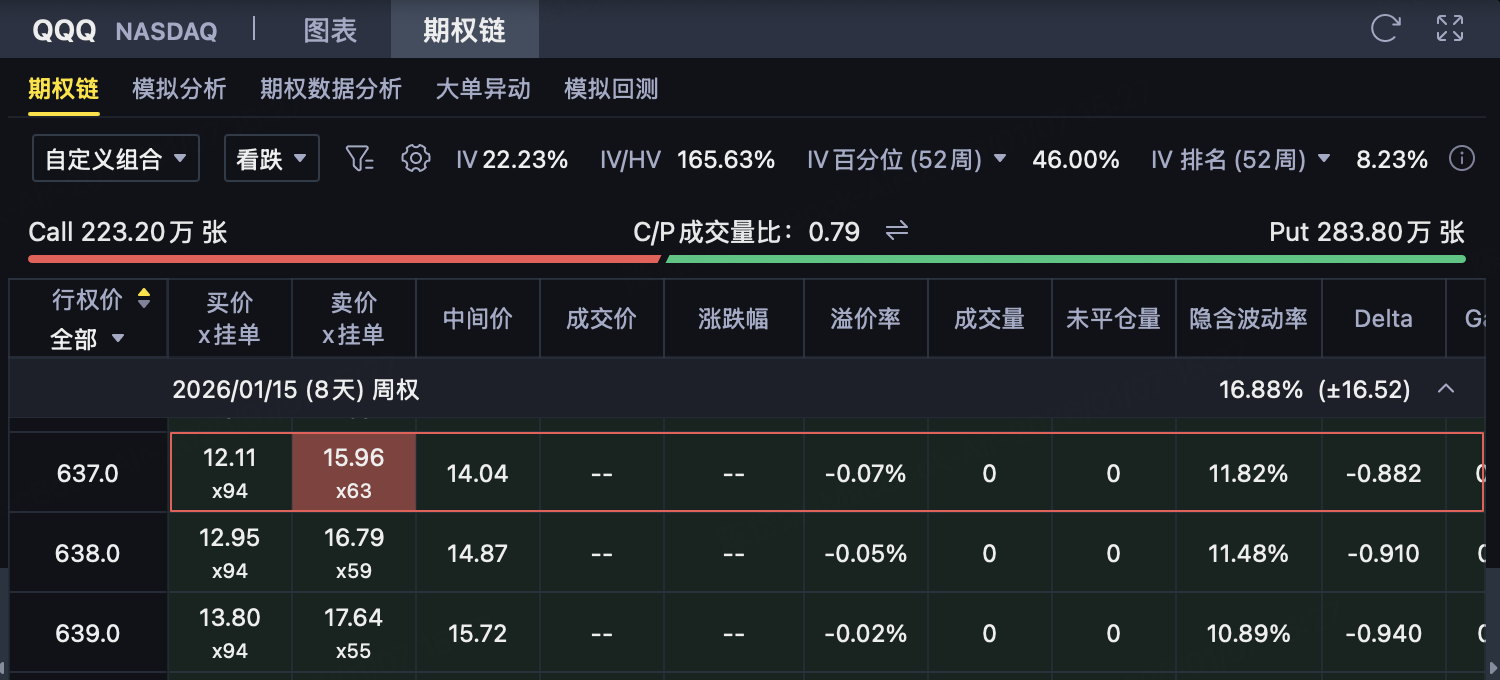Viewport: 1500px width, 680px height.
Task: Click the 12.11 bid price cell
Action: (229, 472)
